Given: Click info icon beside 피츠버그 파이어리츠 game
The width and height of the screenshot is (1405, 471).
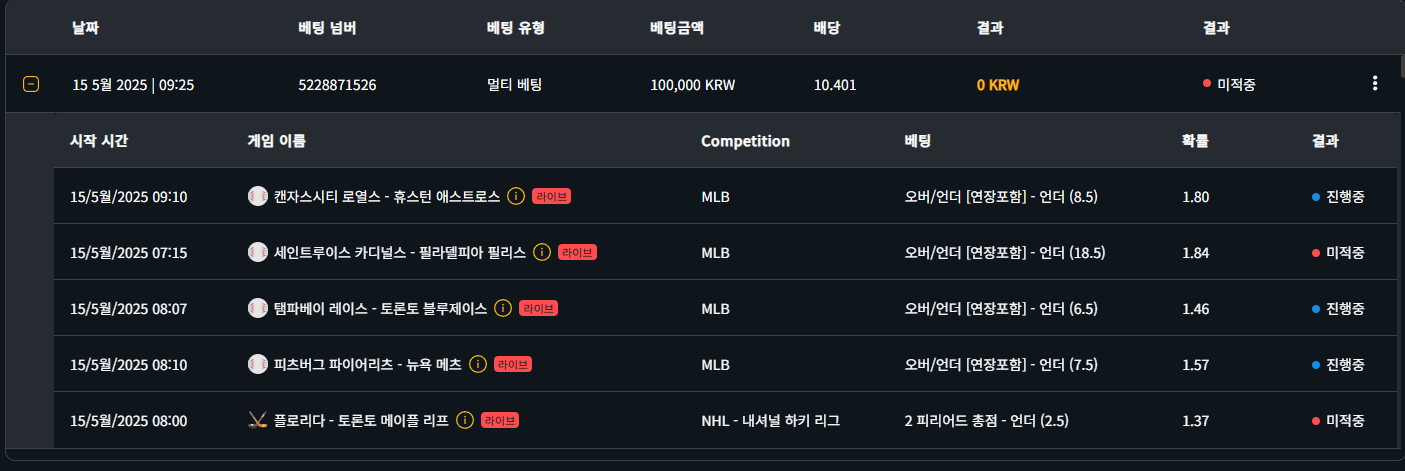Looking at the screenshot, I should 478,364.
